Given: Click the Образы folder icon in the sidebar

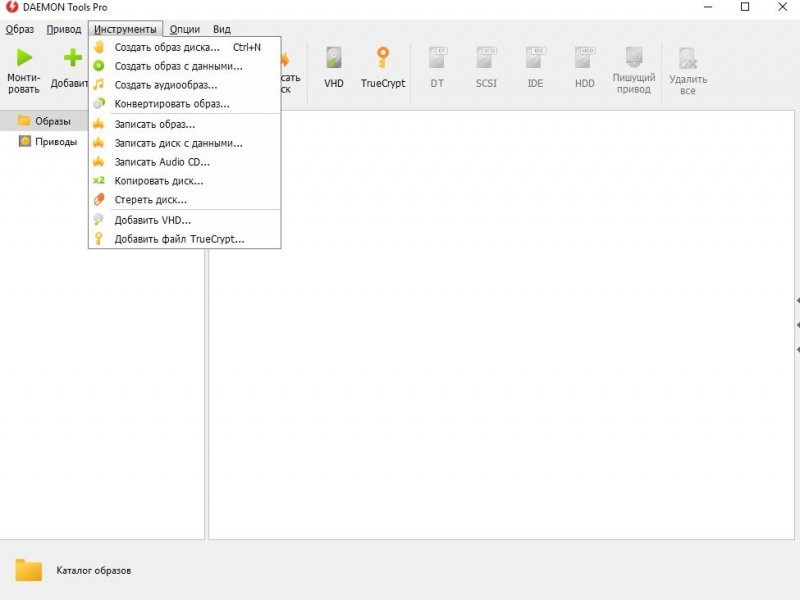Looking at the screenshot, I should (24, 120).
